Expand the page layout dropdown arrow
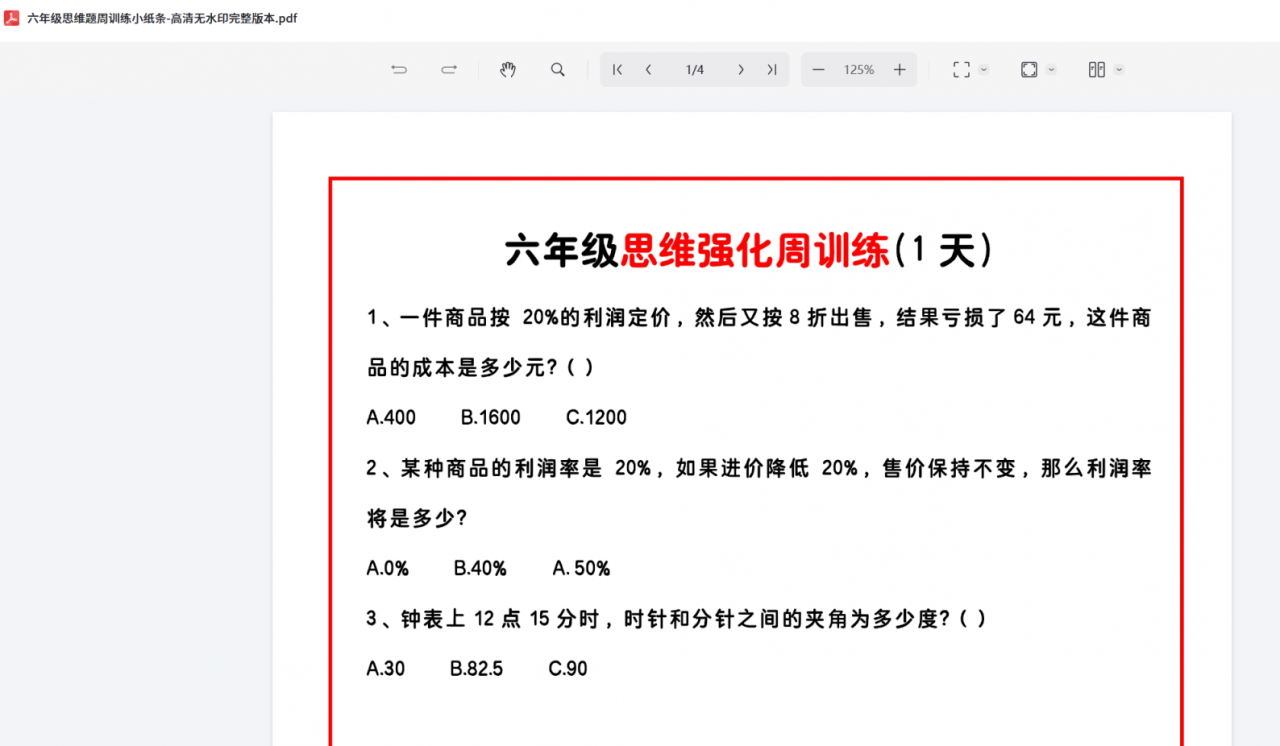The image size is (1280, 746). [x=1119, y=70]
